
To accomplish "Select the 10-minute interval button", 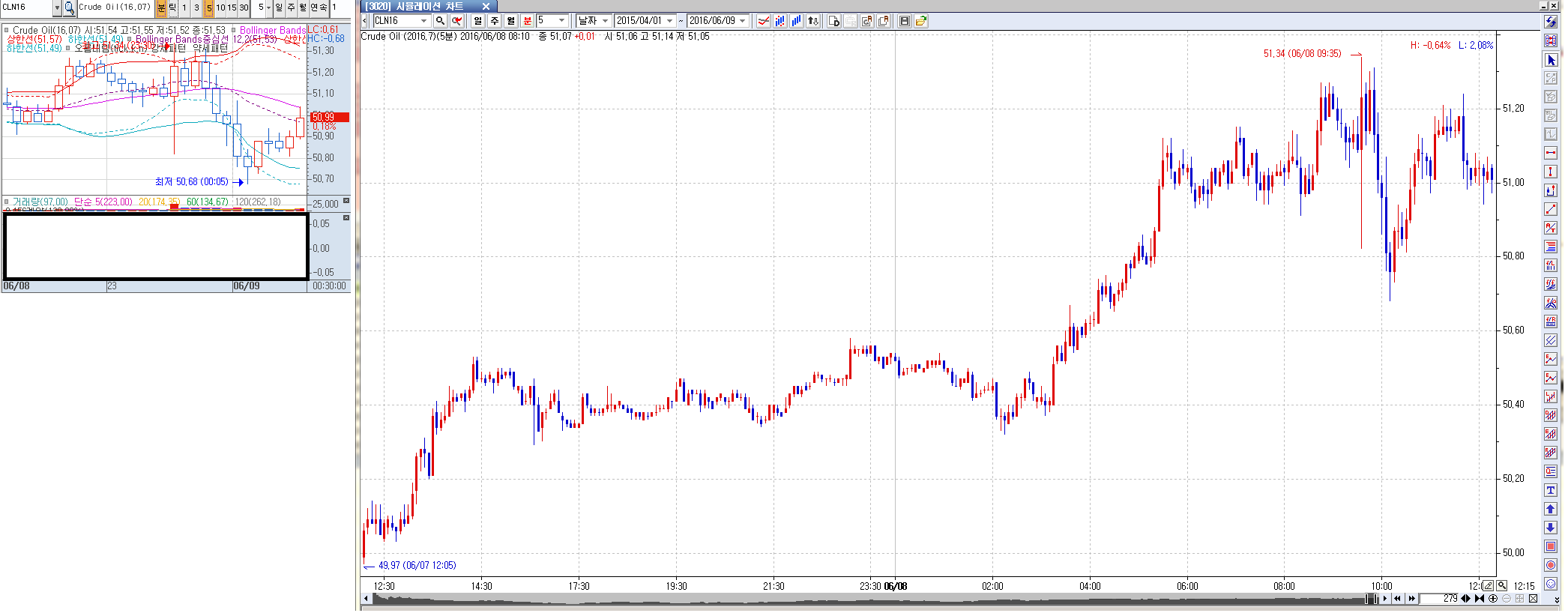I will pyautogui.click(x=220, y=7).
